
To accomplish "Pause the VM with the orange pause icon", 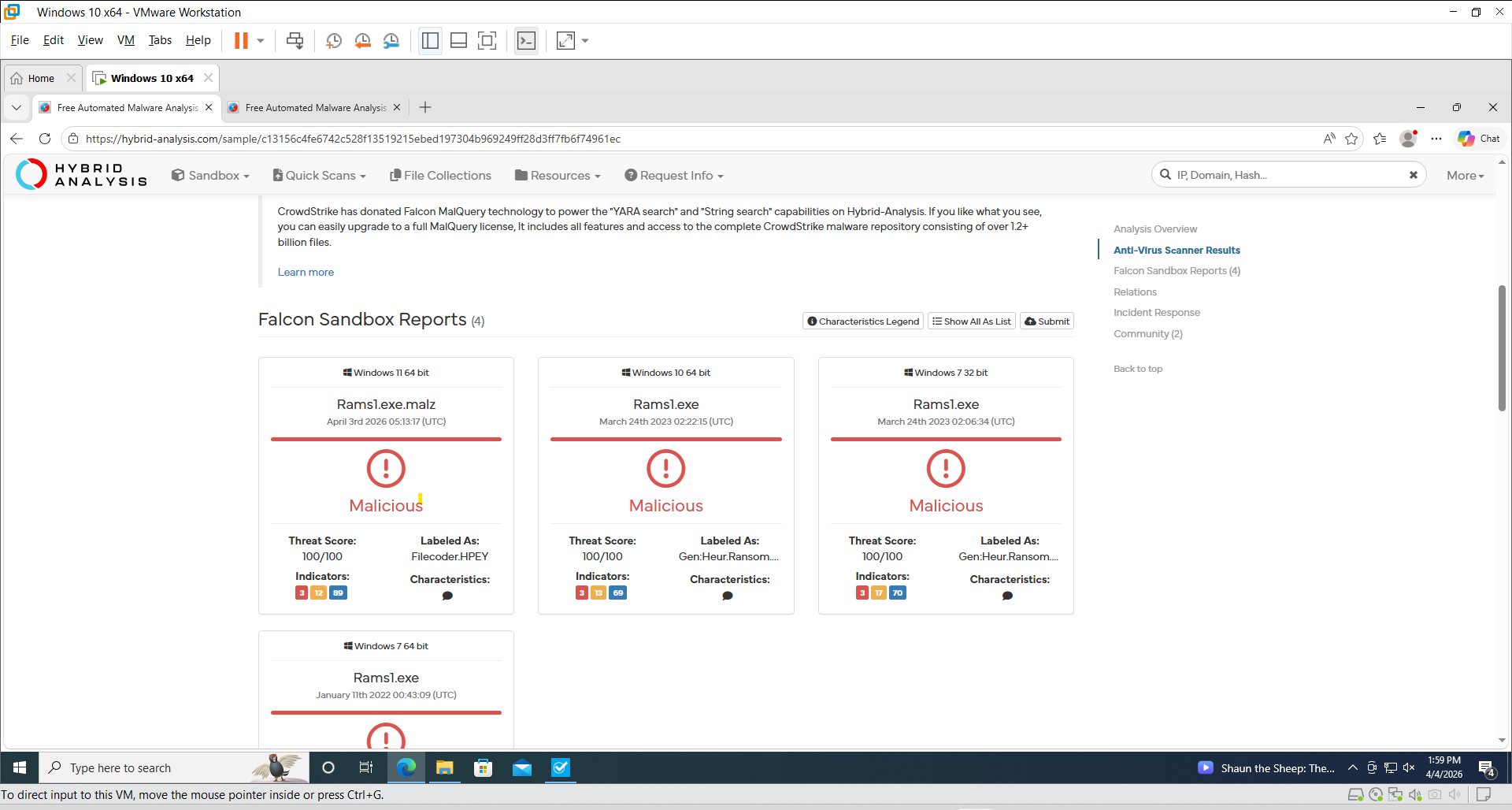I will (241, 40).
